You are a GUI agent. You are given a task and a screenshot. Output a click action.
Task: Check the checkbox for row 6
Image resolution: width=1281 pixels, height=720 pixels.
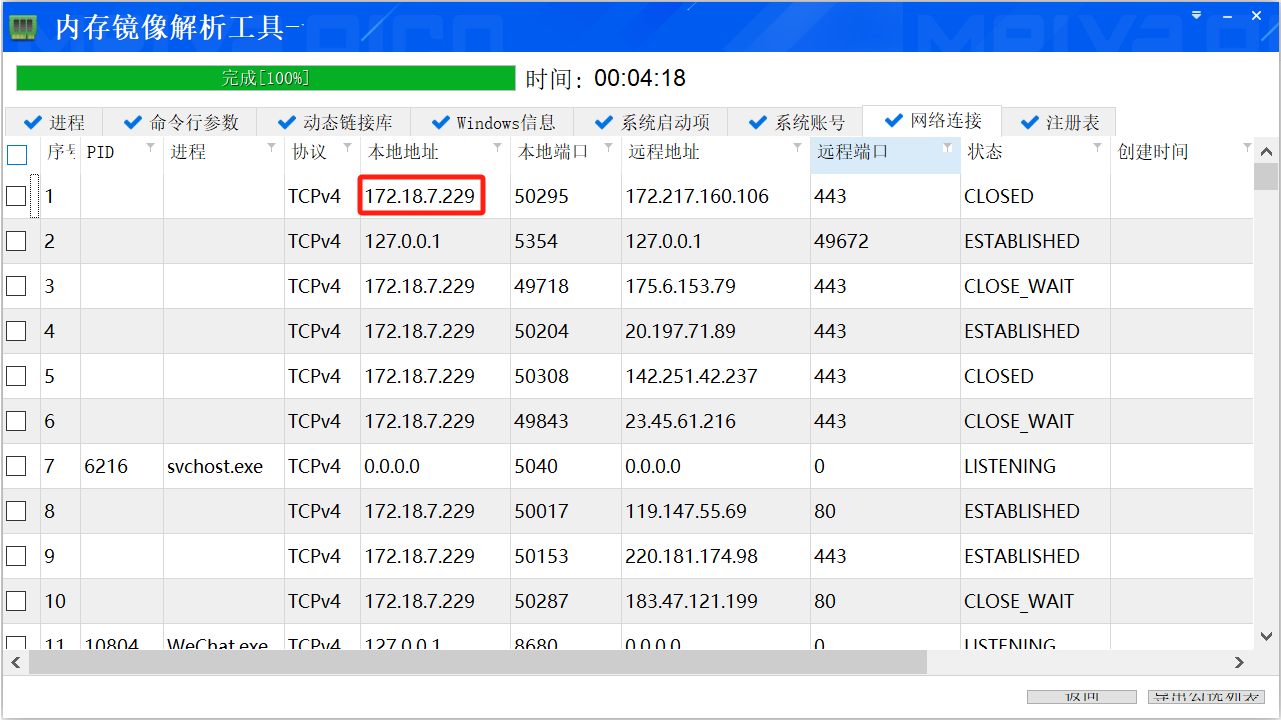tap(16, 421)
